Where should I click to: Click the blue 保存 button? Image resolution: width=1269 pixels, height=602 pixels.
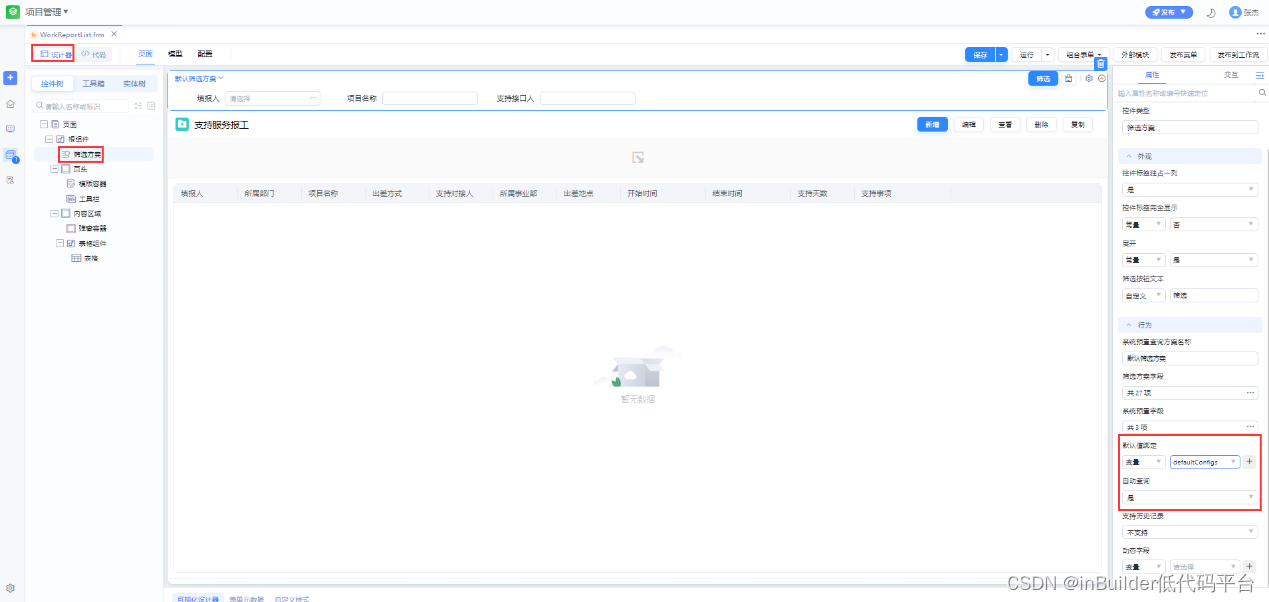pos(980,55)
